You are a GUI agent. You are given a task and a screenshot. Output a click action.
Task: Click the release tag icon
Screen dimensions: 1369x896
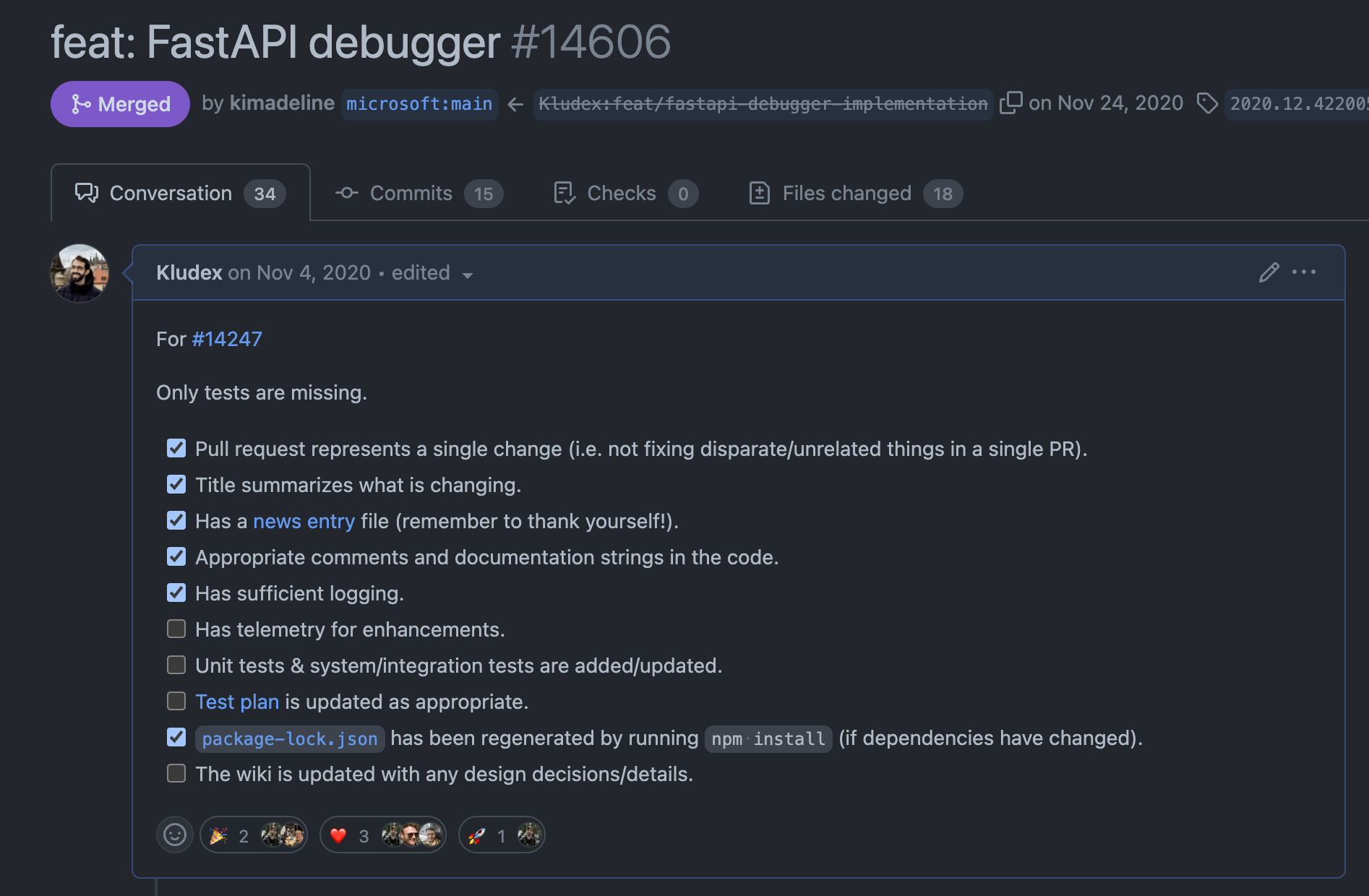(1207, 103)
